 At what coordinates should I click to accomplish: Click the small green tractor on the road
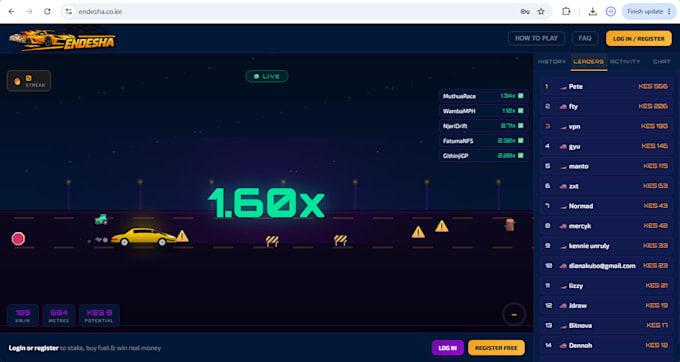(x=101, y=219)
